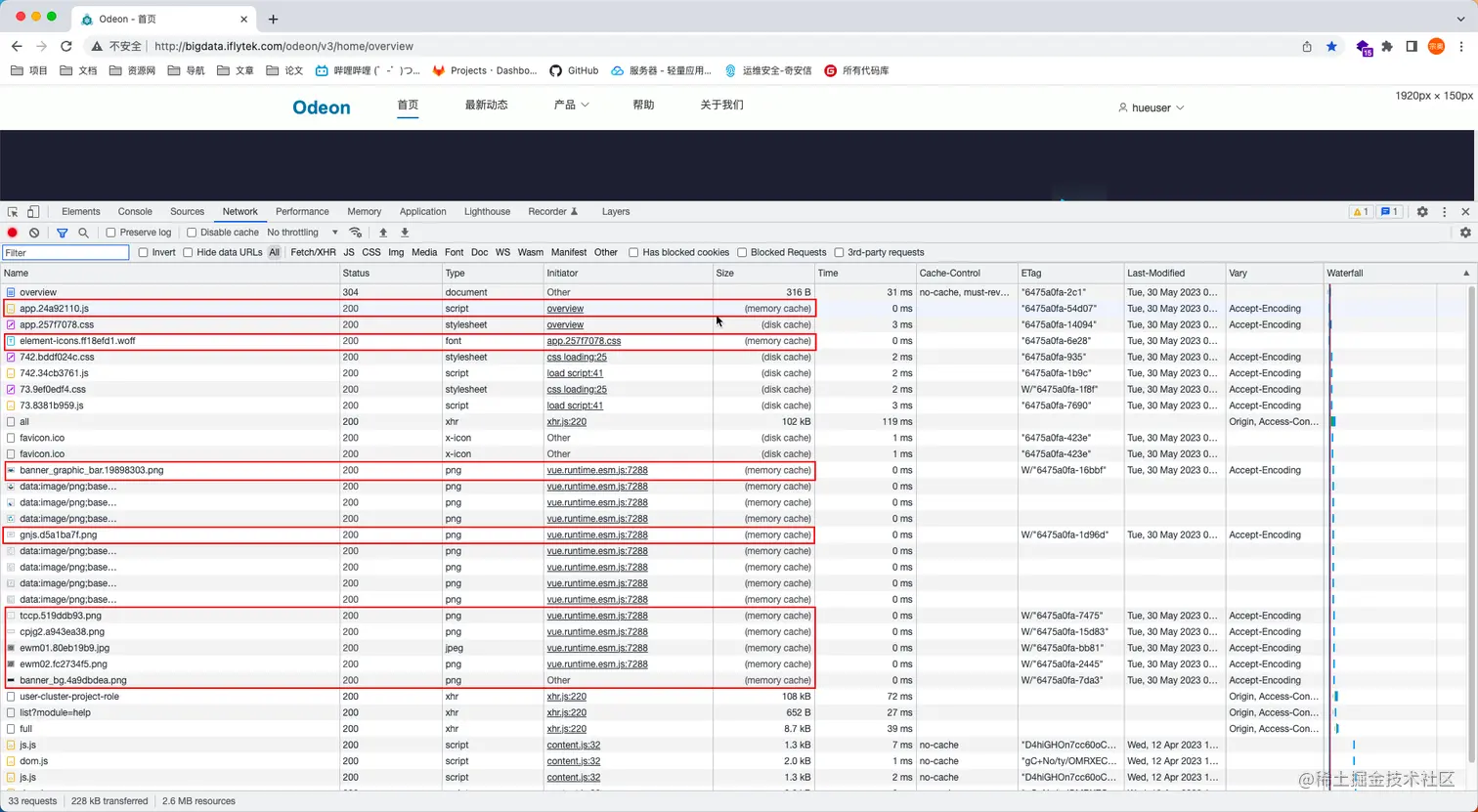Check Hide data URLs checkbox
1478x812 pixels.
pyautogui.click(x=188, y=252)
